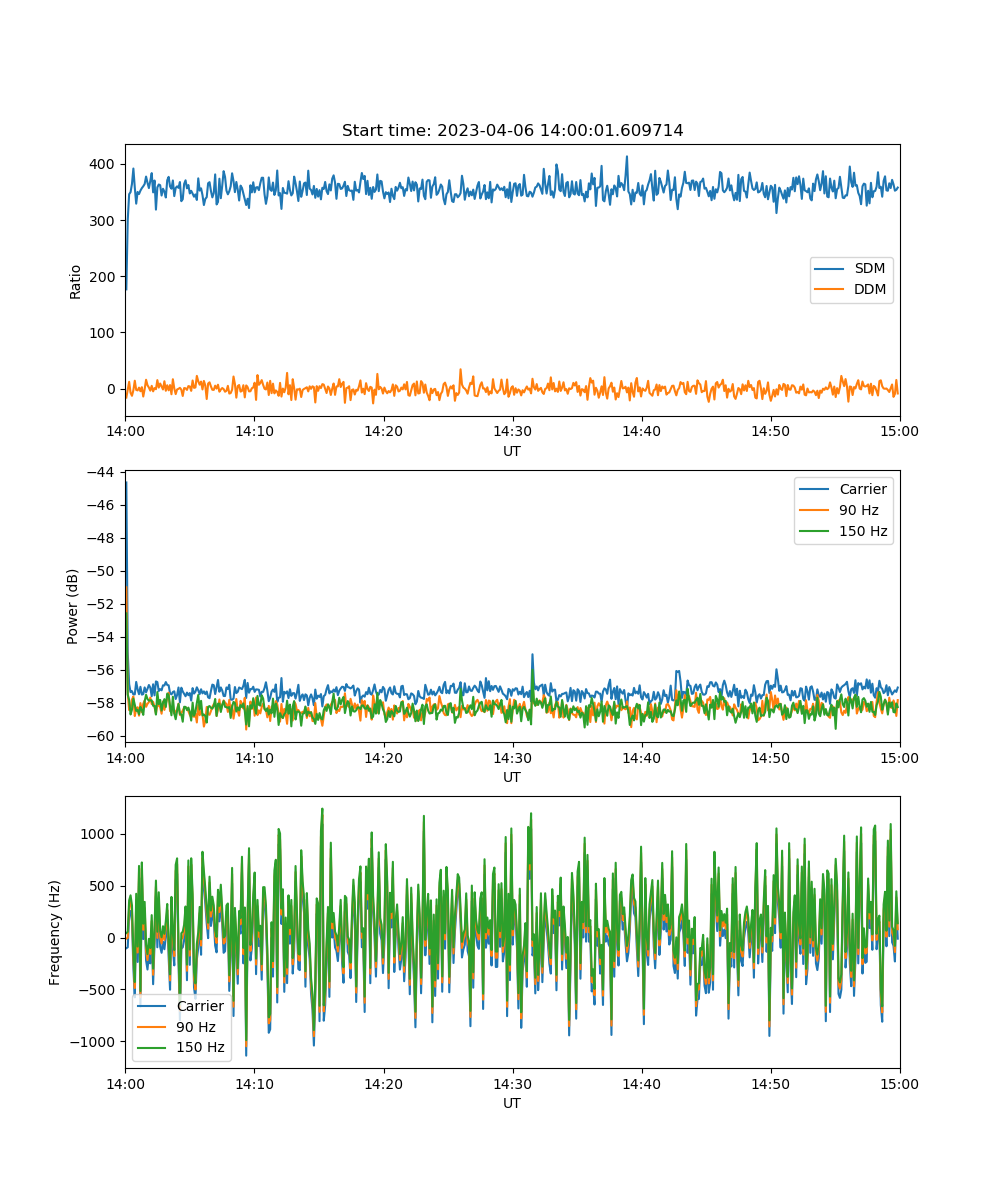This screenshot has height=1200, width=1000.
Task: Select the 90 Hz entry in the Frequency plot legend
Action: click(199, 1027)
